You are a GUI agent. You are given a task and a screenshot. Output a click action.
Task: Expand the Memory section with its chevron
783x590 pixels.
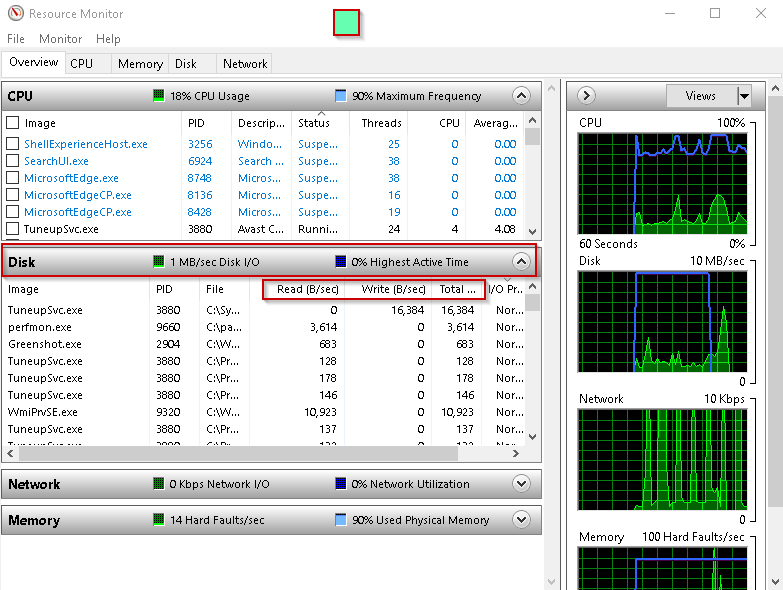pos(521,520)
